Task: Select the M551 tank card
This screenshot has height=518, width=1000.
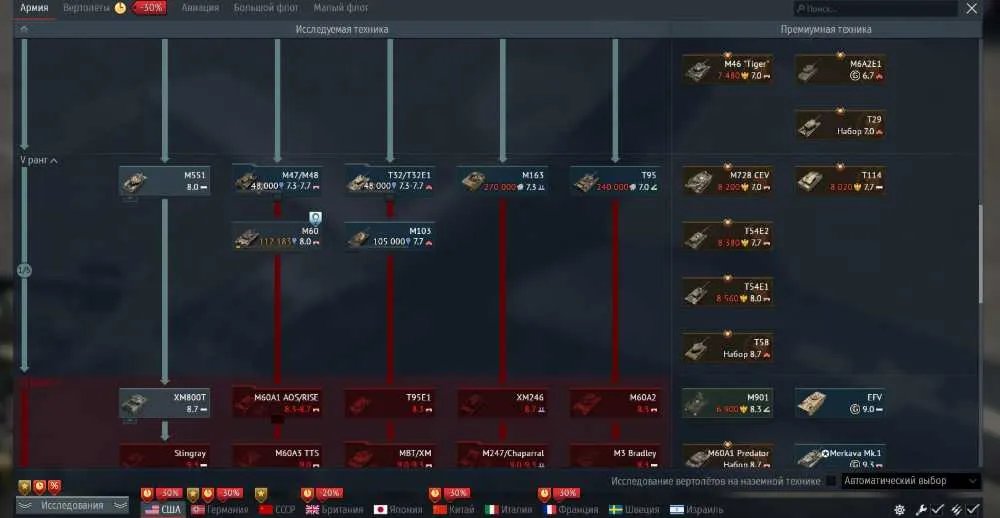Action: coord(165,181)
